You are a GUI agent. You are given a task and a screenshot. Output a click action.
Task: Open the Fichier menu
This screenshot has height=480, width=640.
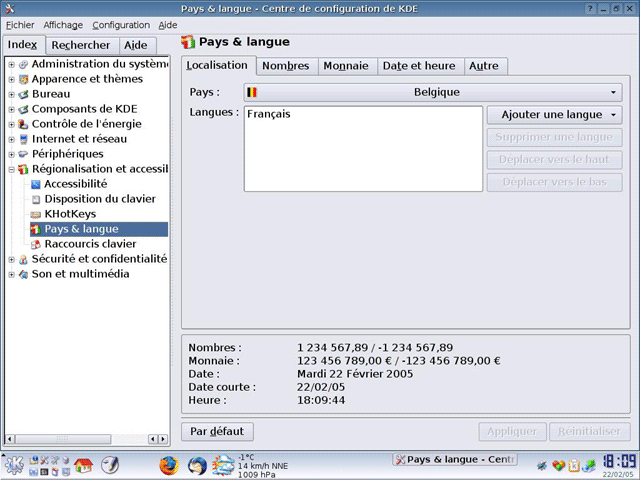pyautogui.click(x=20, y=25)
